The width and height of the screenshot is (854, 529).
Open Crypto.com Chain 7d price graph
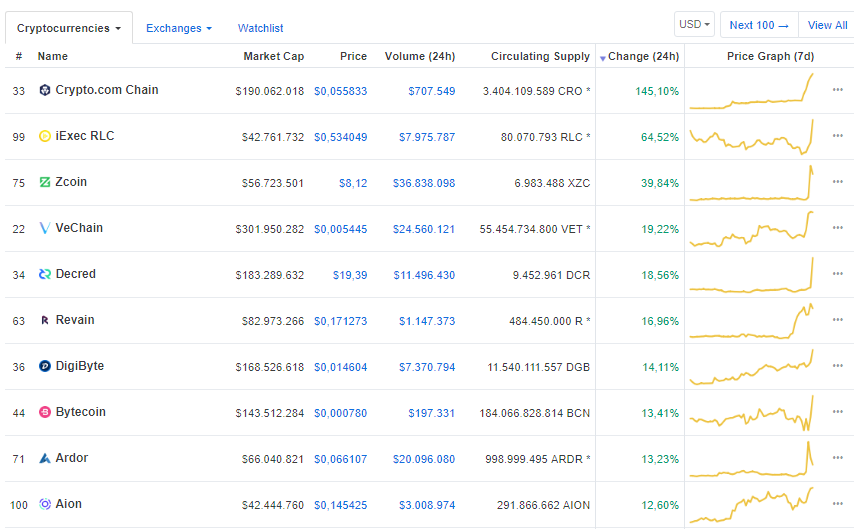[752, 91]
